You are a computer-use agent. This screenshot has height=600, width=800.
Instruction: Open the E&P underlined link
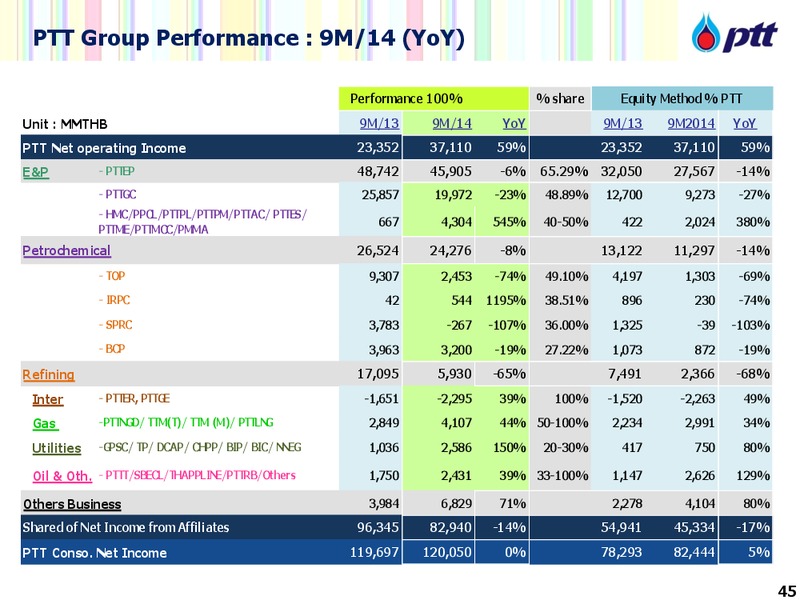pos(36,172)
